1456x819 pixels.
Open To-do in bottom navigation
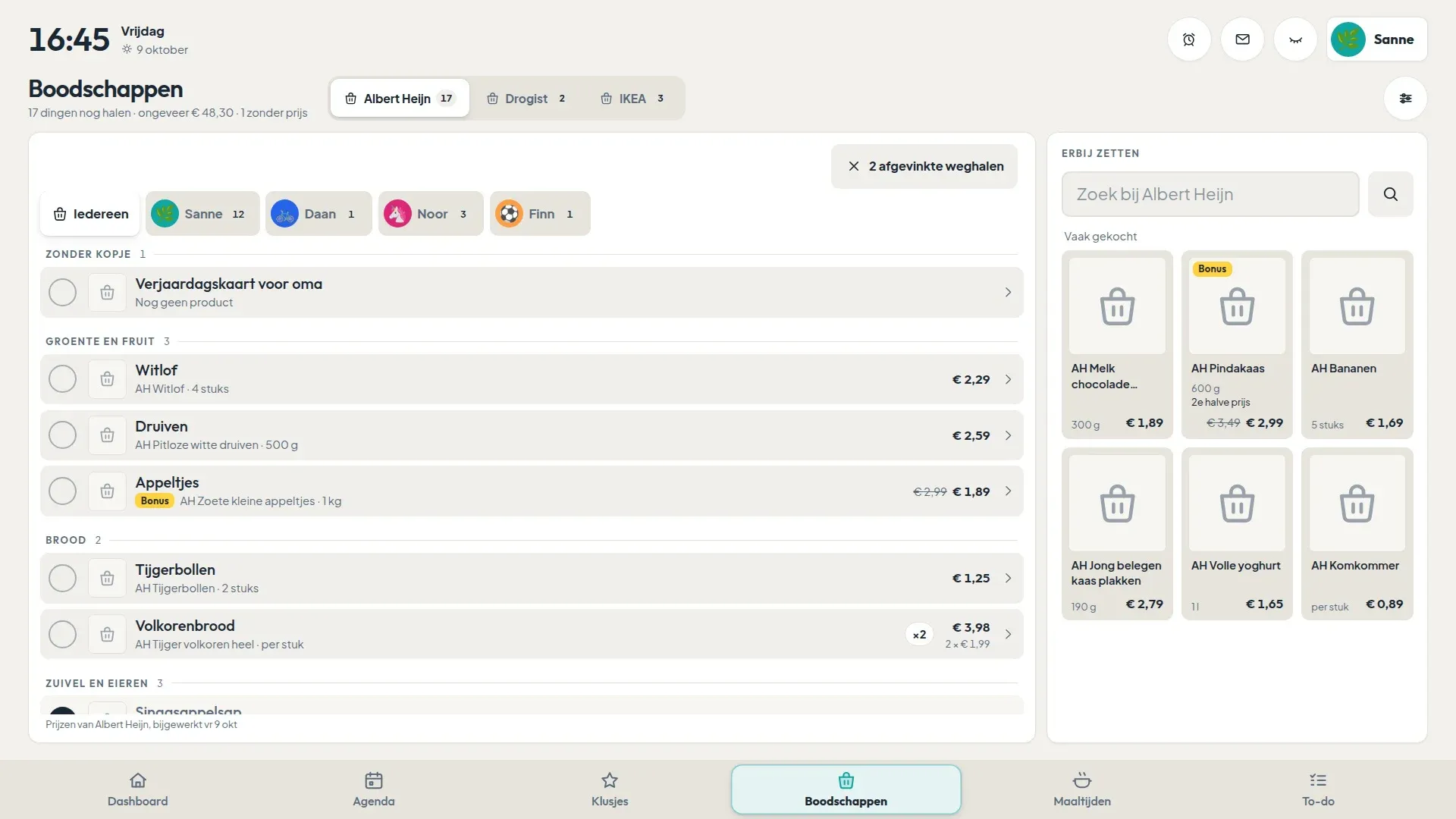(1318, 789)
